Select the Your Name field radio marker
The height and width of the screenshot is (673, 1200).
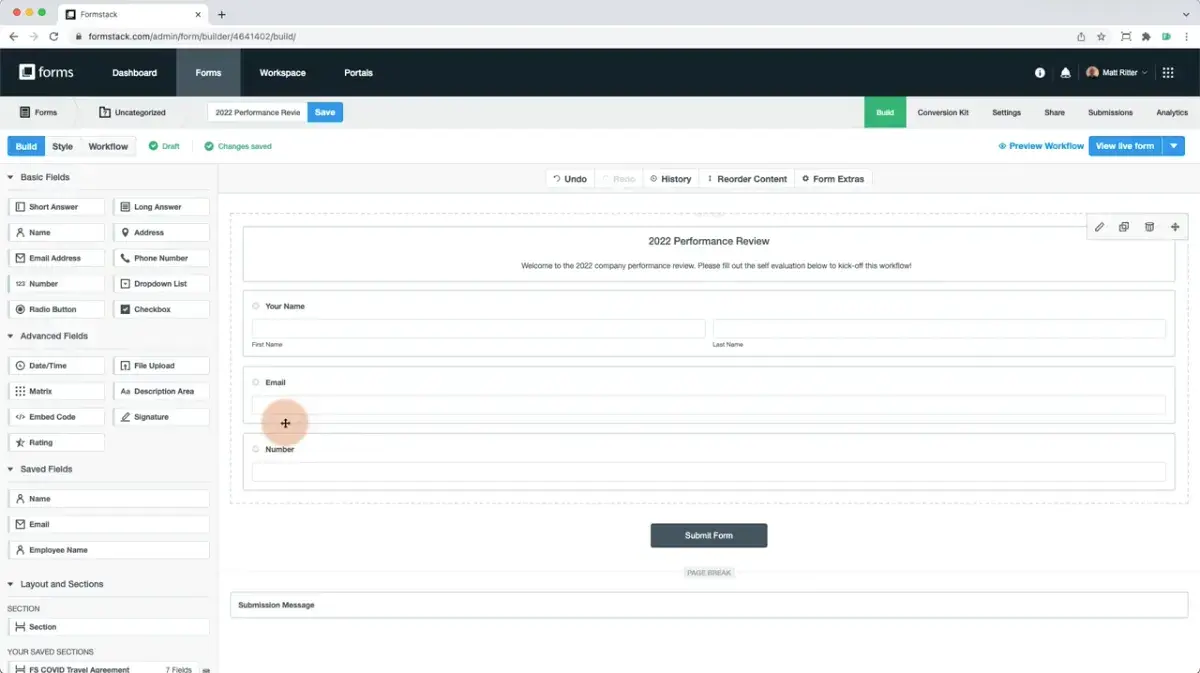[x=256, y=306]
